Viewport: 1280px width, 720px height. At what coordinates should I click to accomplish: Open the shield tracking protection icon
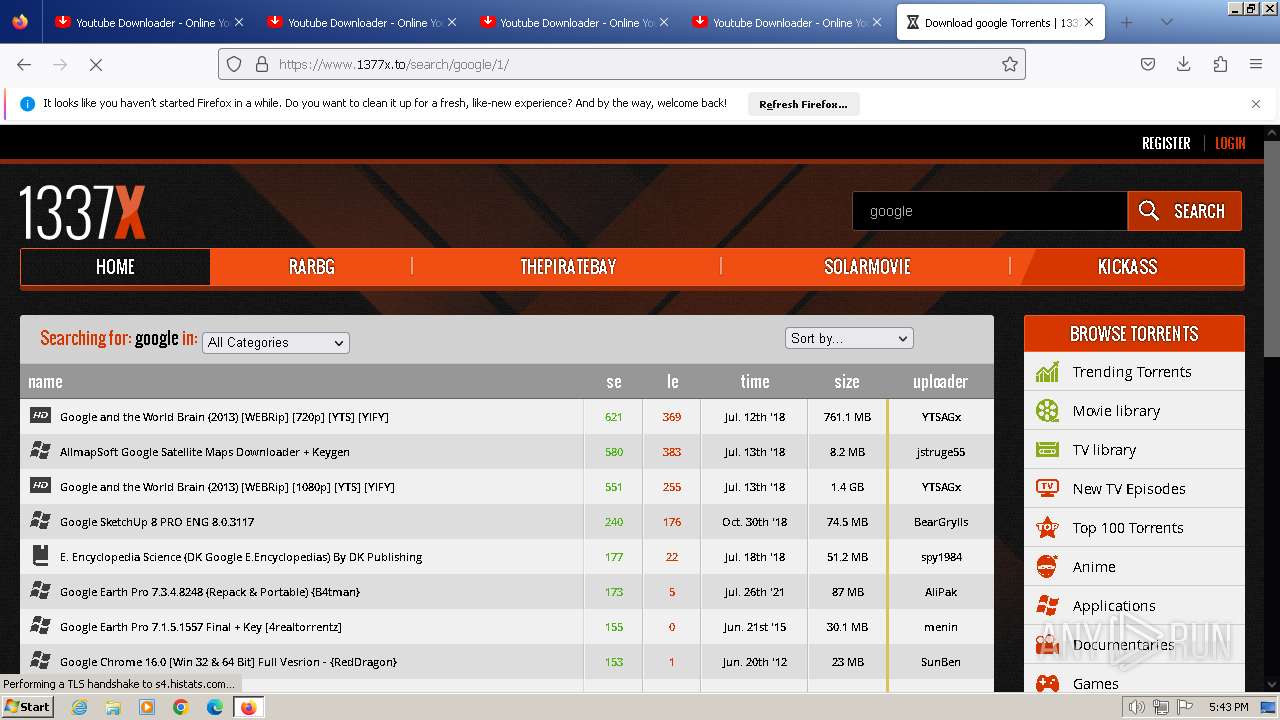234,64
